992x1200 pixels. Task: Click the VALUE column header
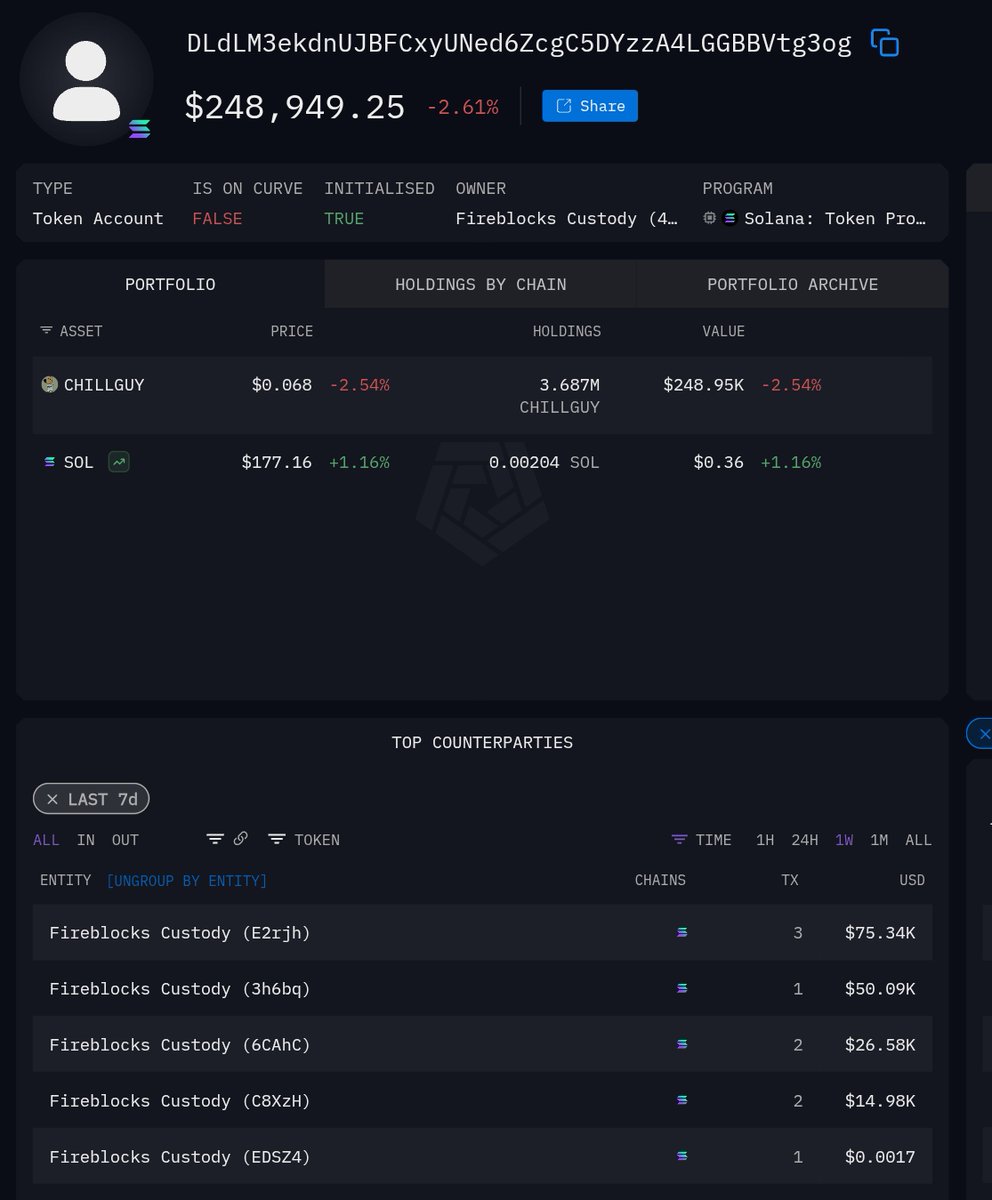click(x=723, y=331)
